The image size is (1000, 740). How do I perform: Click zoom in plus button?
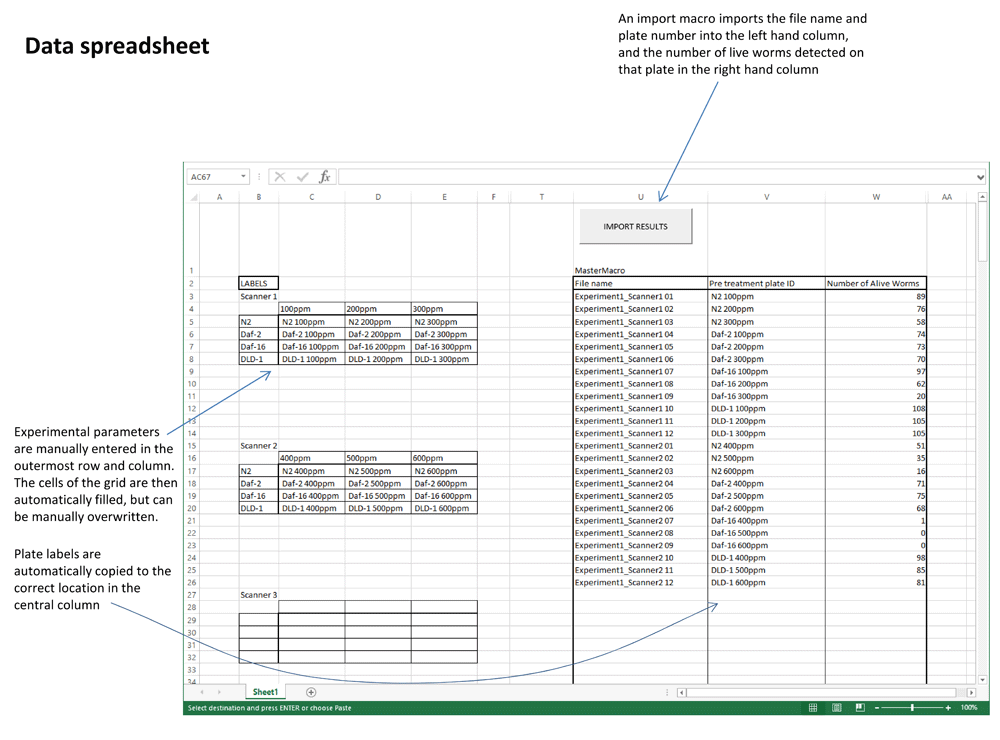[948, 708]
